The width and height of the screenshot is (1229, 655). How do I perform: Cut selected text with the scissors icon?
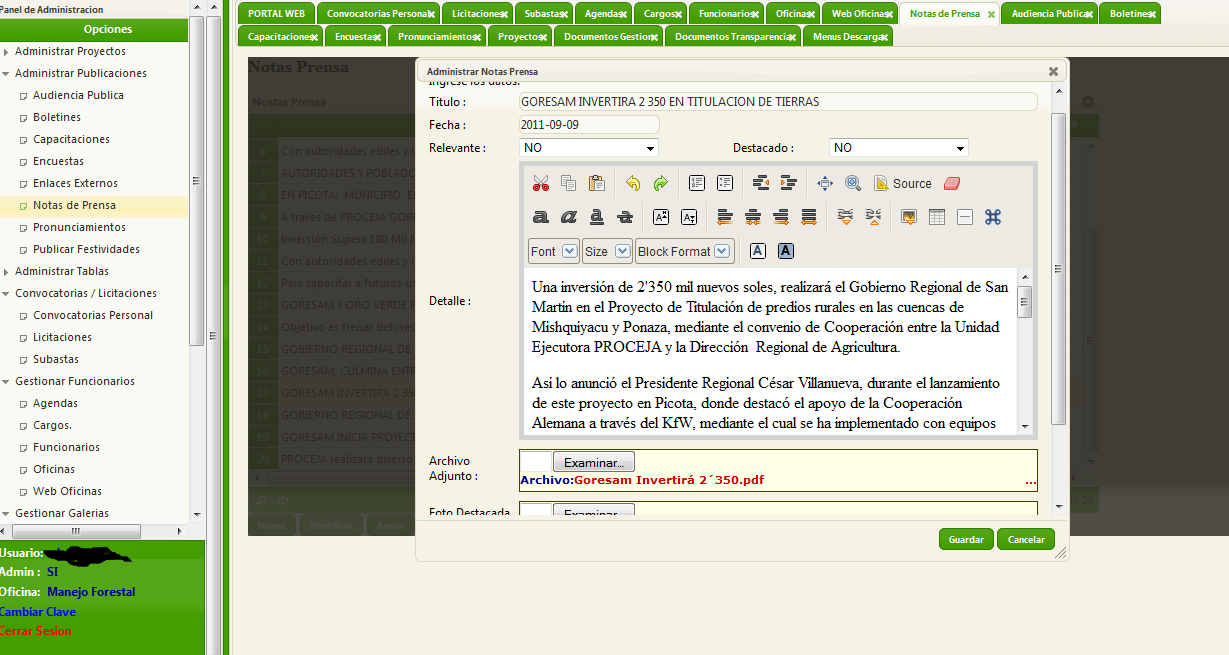541,183
